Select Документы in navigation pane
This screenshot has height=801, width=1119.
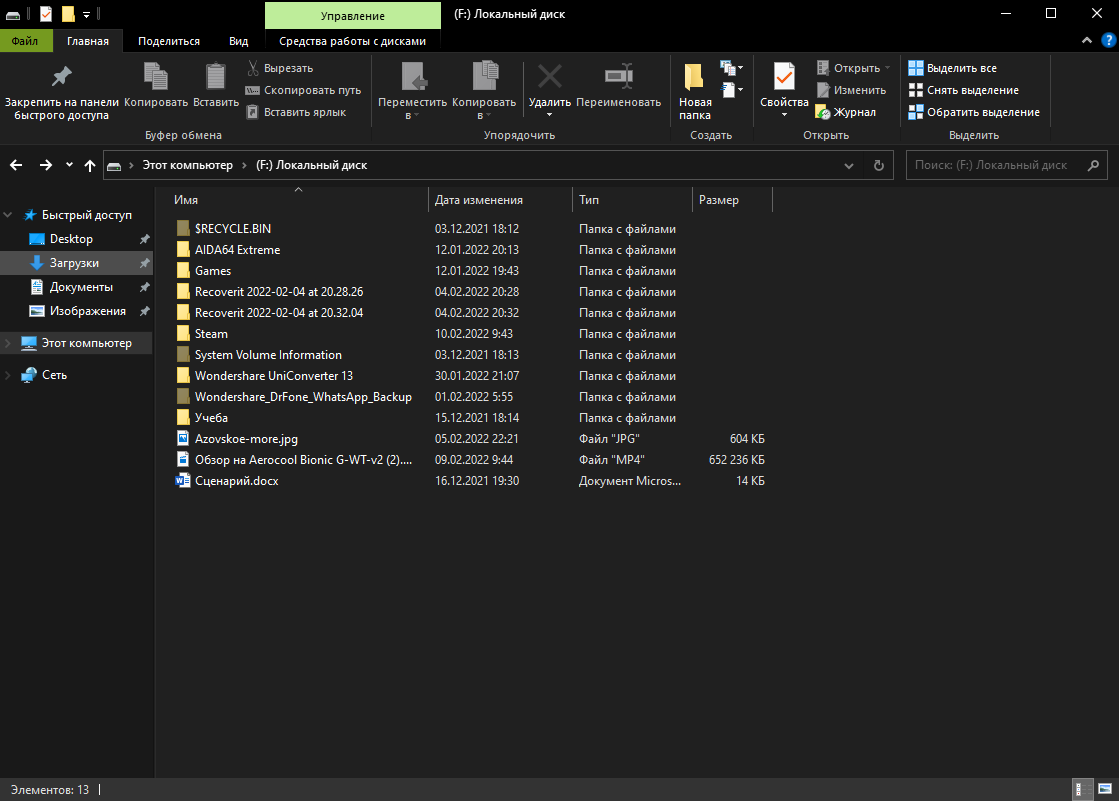(x=76, y=287)
